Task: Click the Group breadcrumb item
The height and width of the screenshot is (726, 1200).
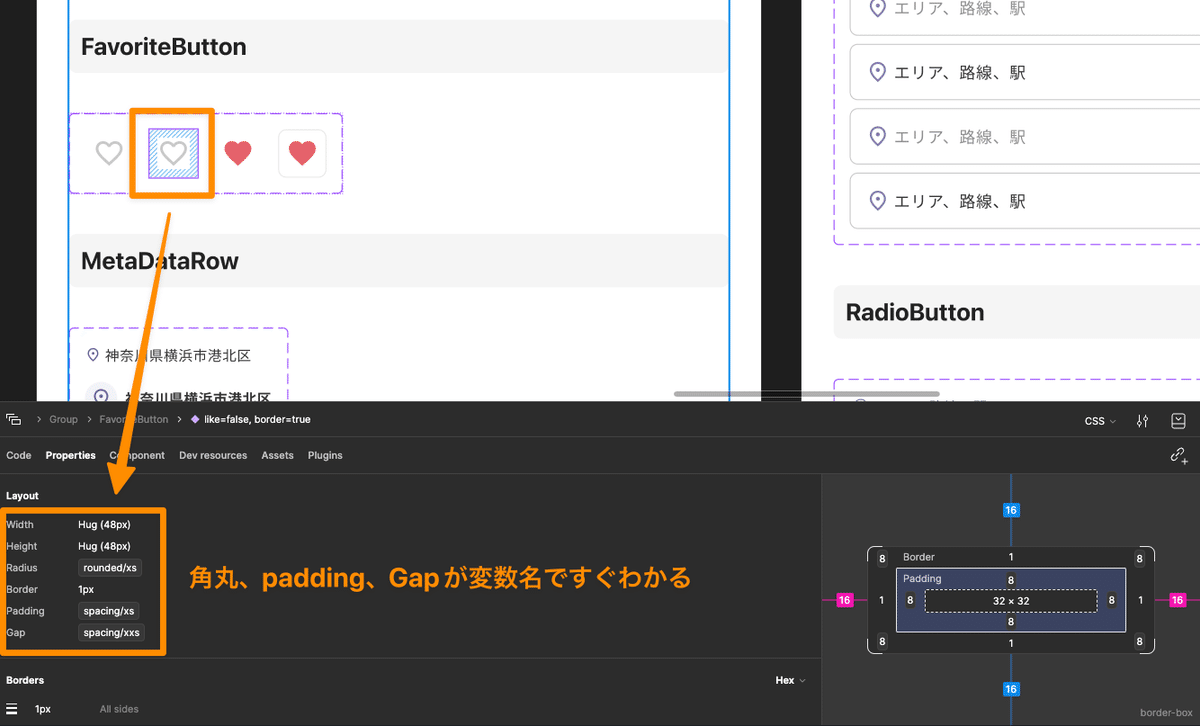Action: pyautogui.click(x=63, y=420)
